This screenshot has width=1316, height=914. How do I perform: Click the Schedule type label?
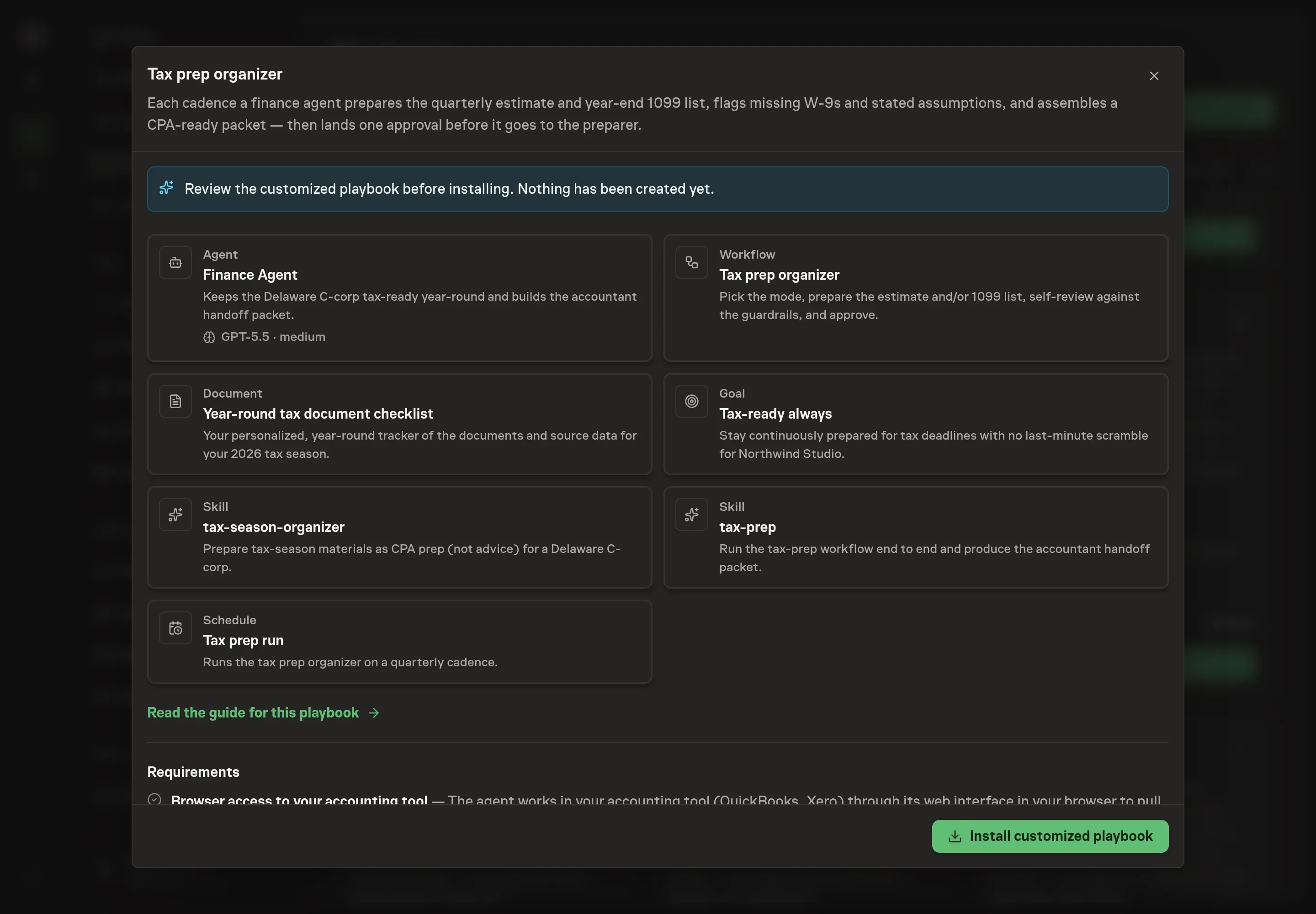229,620
